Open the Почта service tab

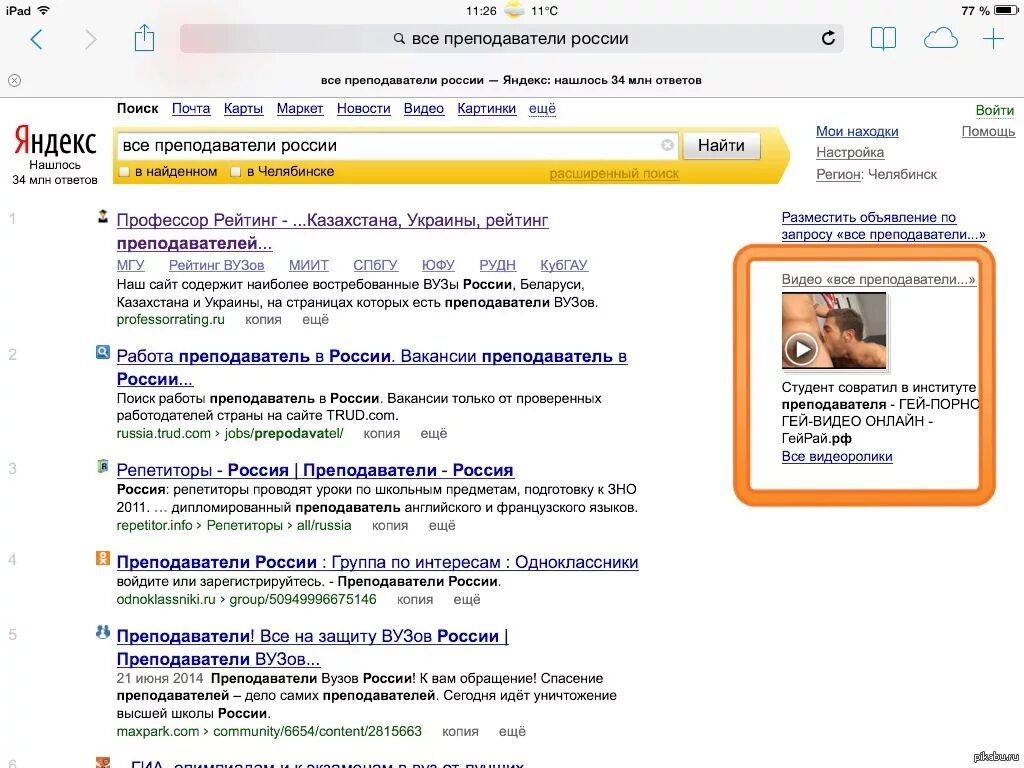pyautogui.click(x=191, y=108)
